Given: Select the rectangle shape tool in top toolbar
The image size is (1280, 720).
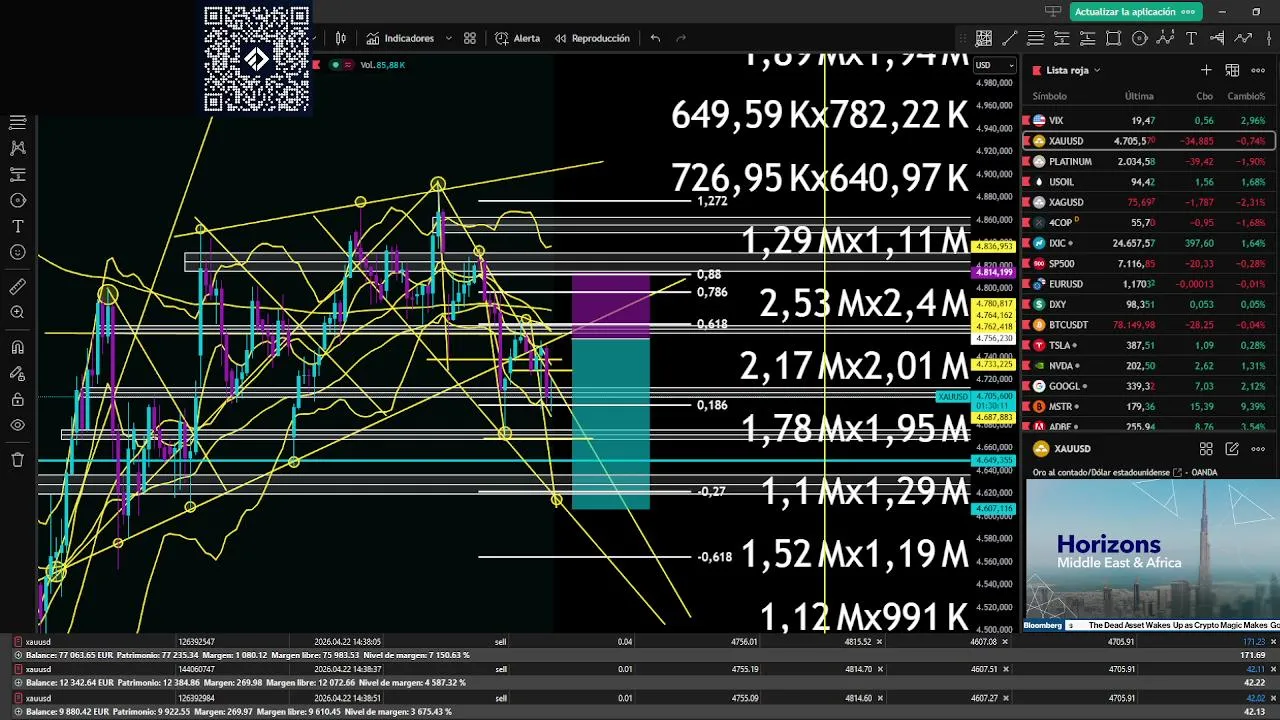Looking at the screenshot, I should point(1114,38).
